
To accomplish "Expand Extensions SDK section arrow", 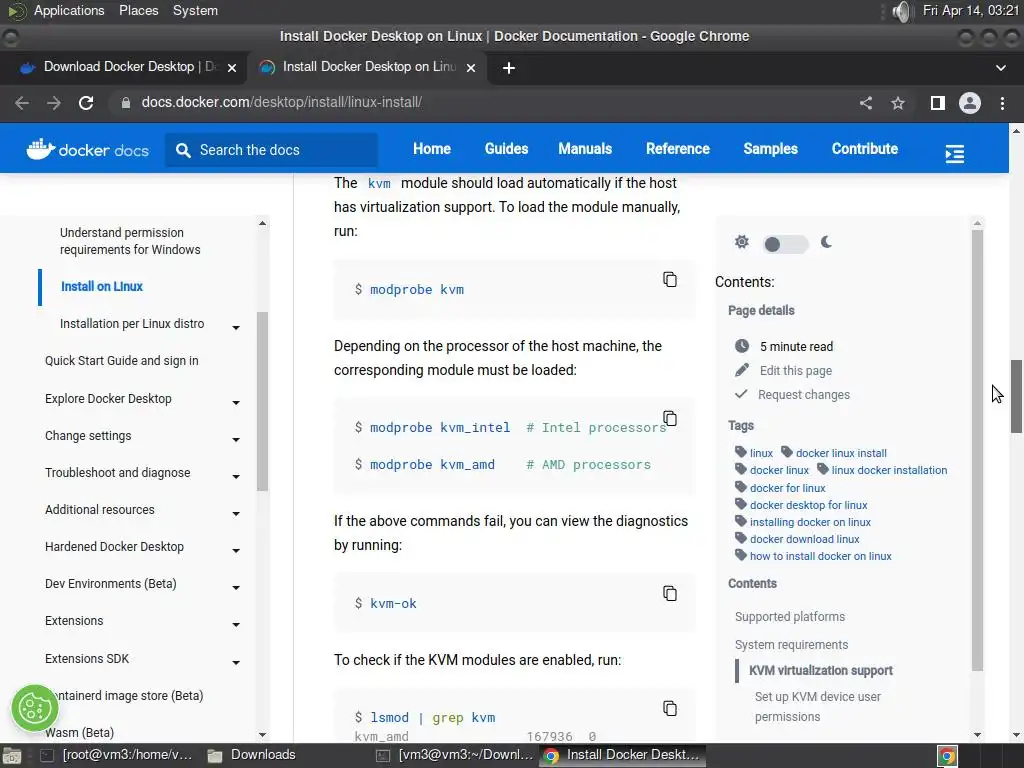I will click(236, 662).
